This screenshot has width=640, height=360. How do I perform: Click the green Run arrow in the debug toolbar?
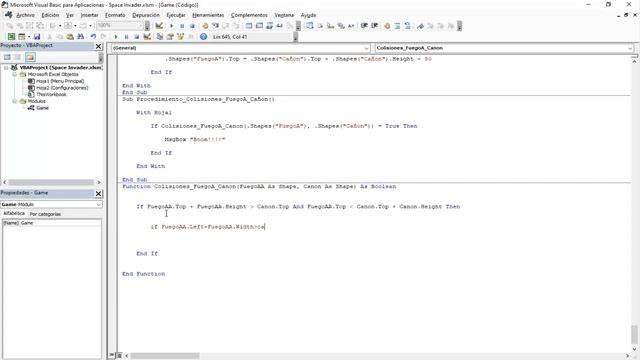pos(171,26)
